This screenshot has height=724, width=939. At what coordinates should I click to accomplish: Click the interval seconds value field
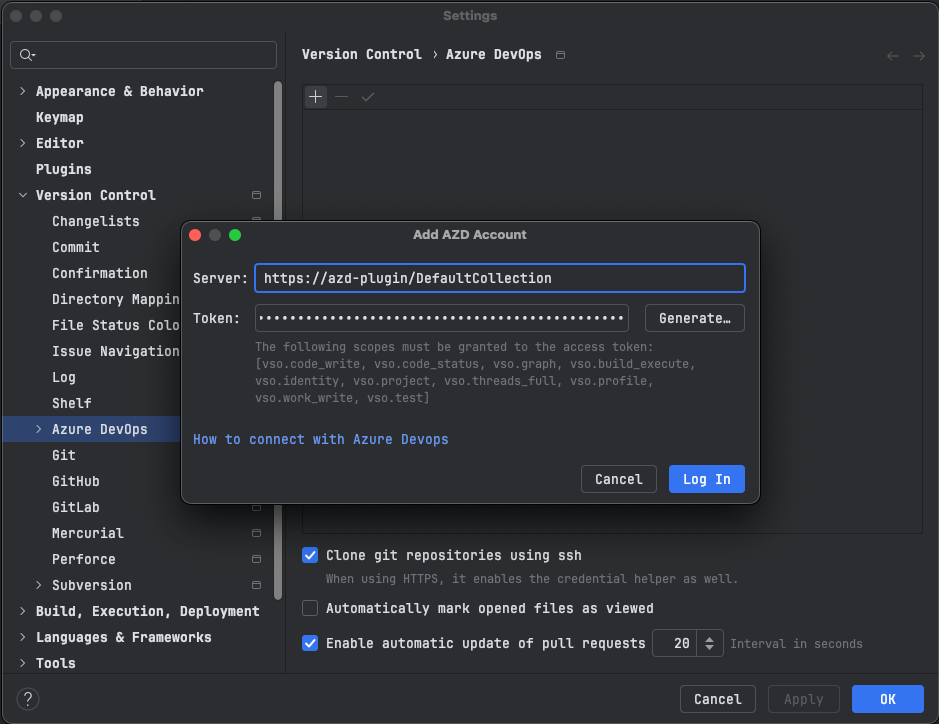click(675, 643)
